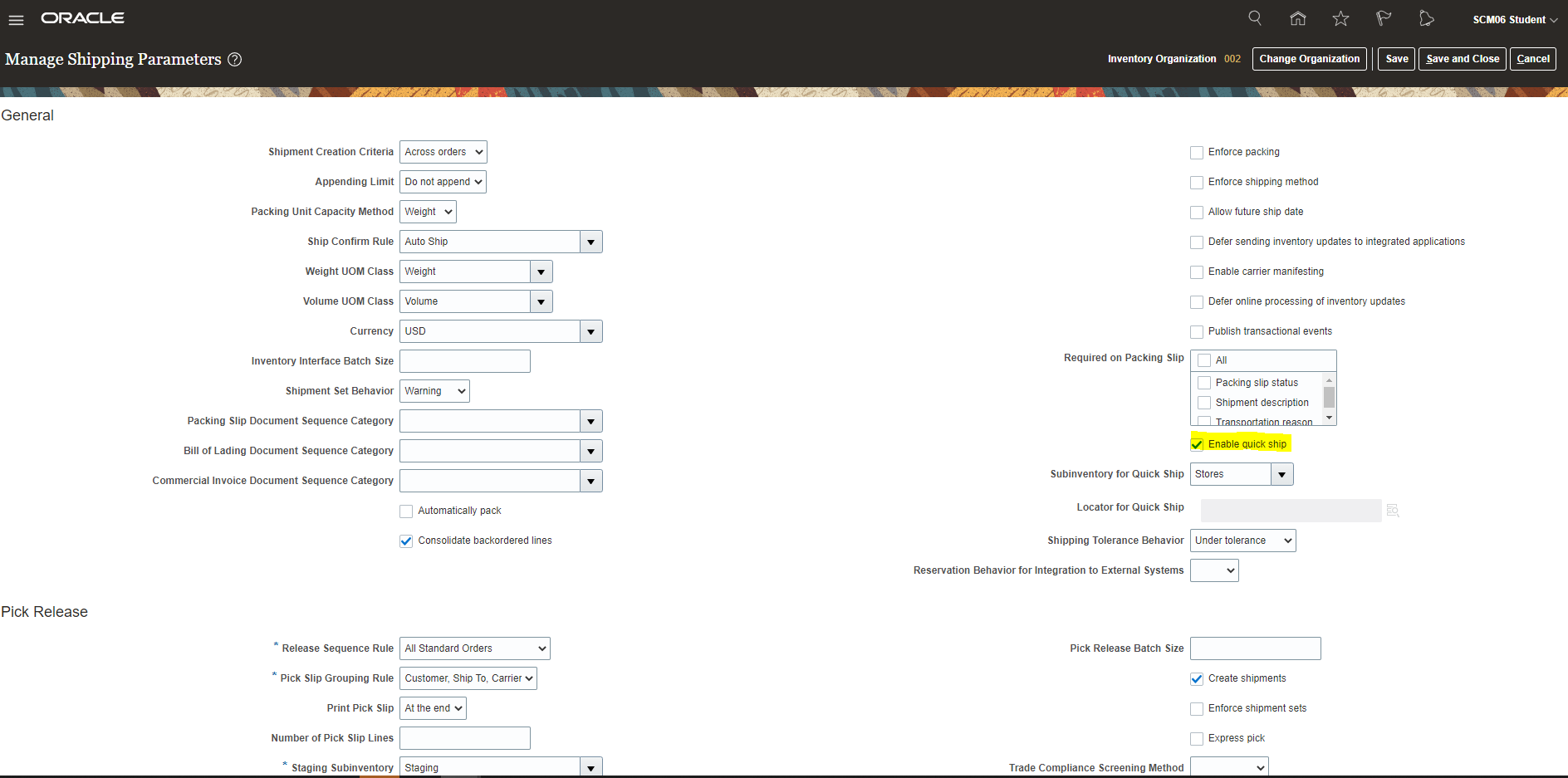Click the Change Organization button
Image resolution: width=1568 pixels, height=778 pixels.
1310,58
